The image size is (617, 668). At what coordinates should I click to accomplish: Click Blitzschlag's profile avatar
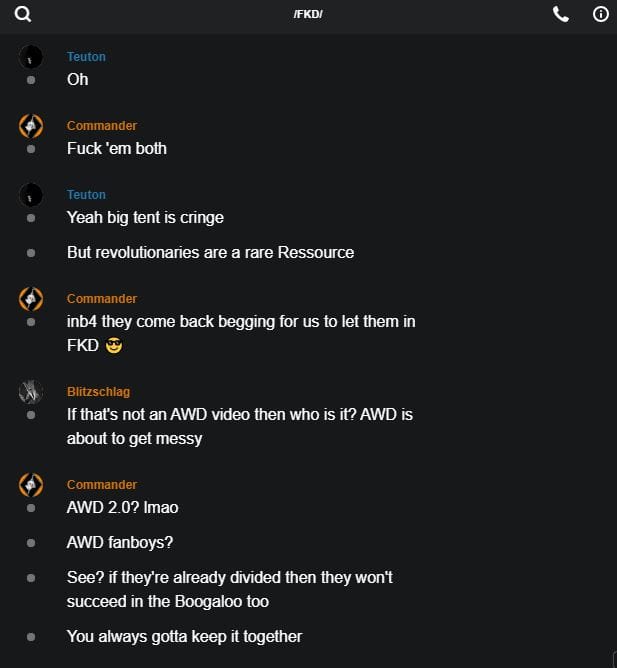pos(31,392)
